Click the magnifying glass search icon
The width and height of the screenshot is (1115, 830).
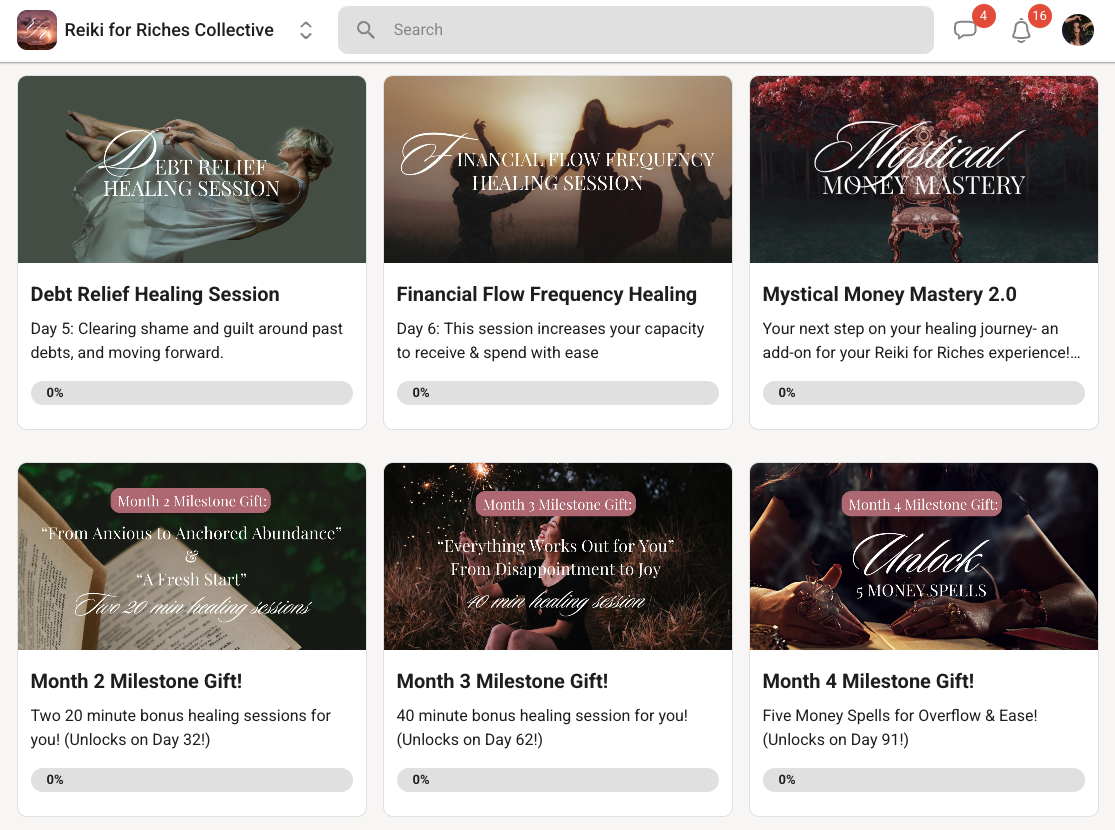coord(366,30)
